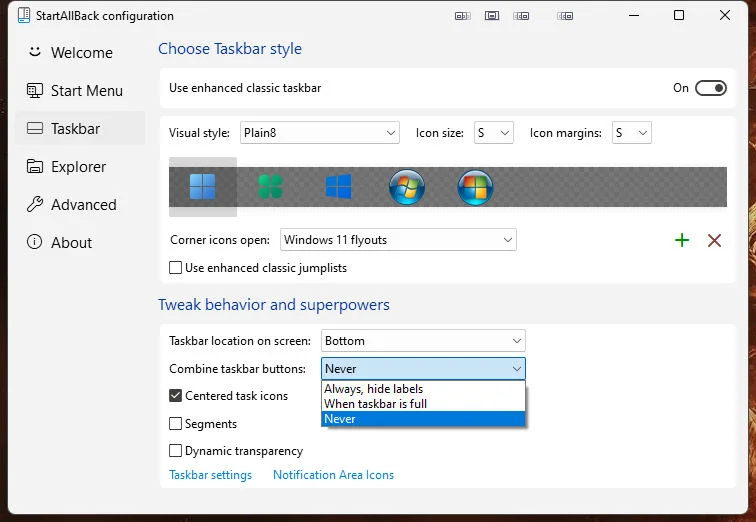Open Notification Area Icons link
This screenshot has width=756, height=522.
(333, 475)
